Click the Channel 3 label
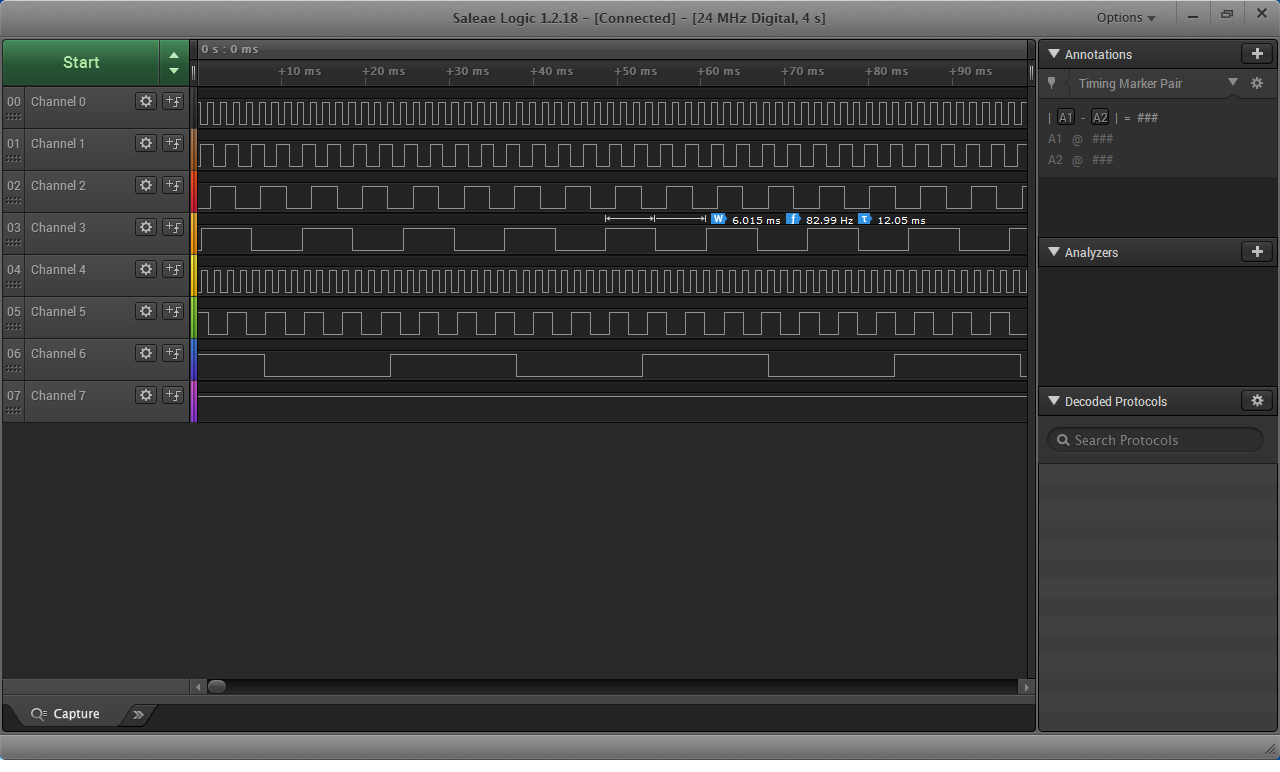Screen dimensions: 1280x772 [x=58, y=227]
